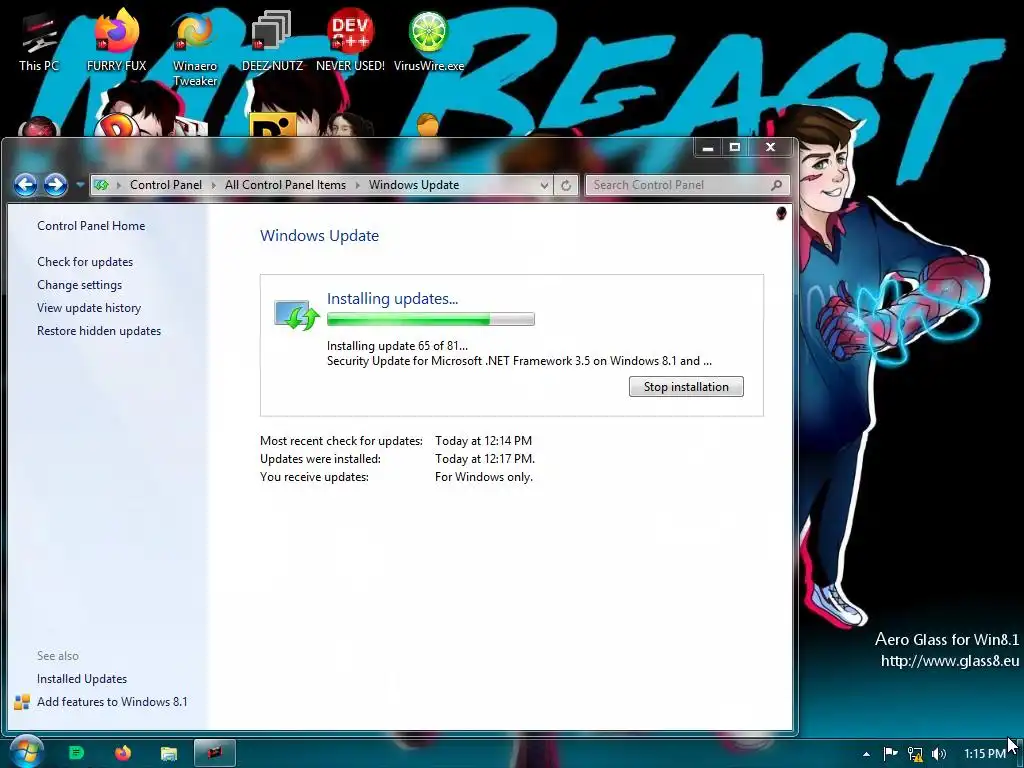This screenshot has height=768, width=1024.
Task: Click Check for updates link
Action: pyautogui.click(x=85, y=262)
